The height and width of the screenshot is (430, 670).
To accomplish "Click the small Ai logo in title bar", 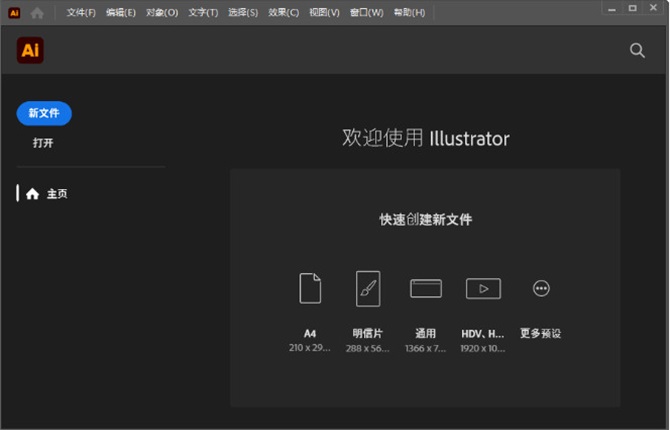I will [x=14, y=13].
